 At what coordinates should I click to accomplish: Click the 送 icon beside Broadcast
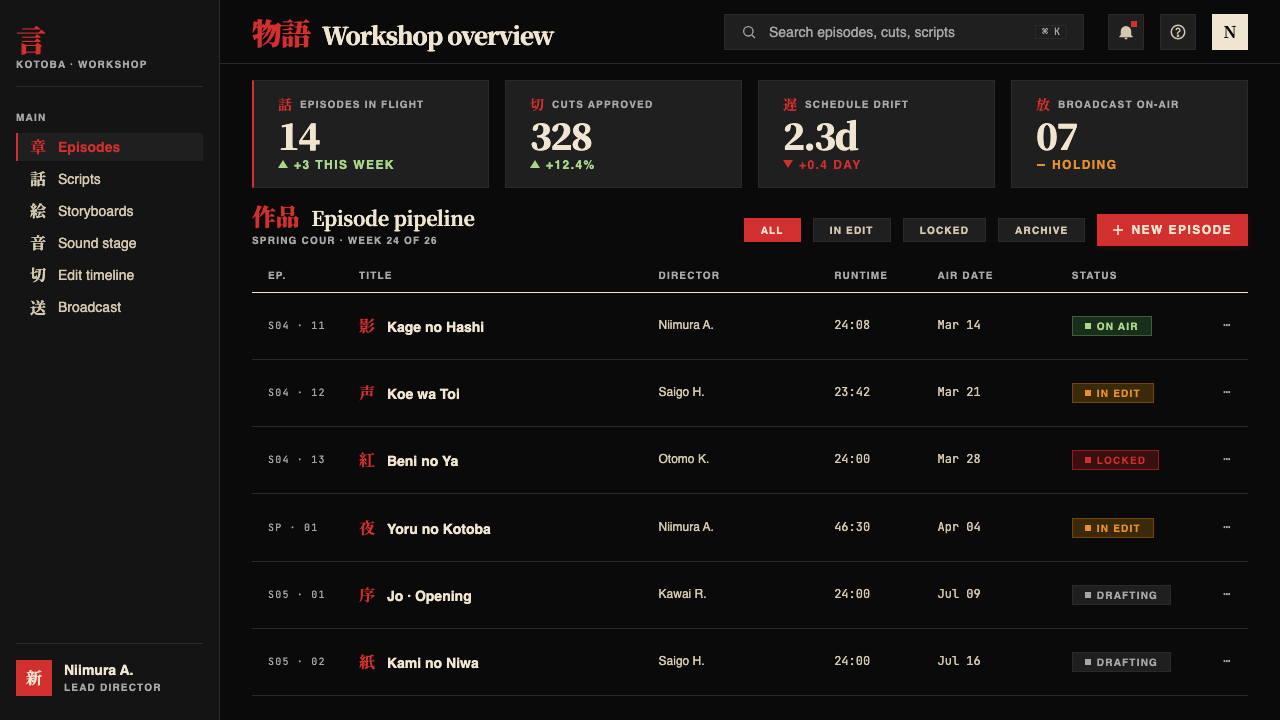38,307
